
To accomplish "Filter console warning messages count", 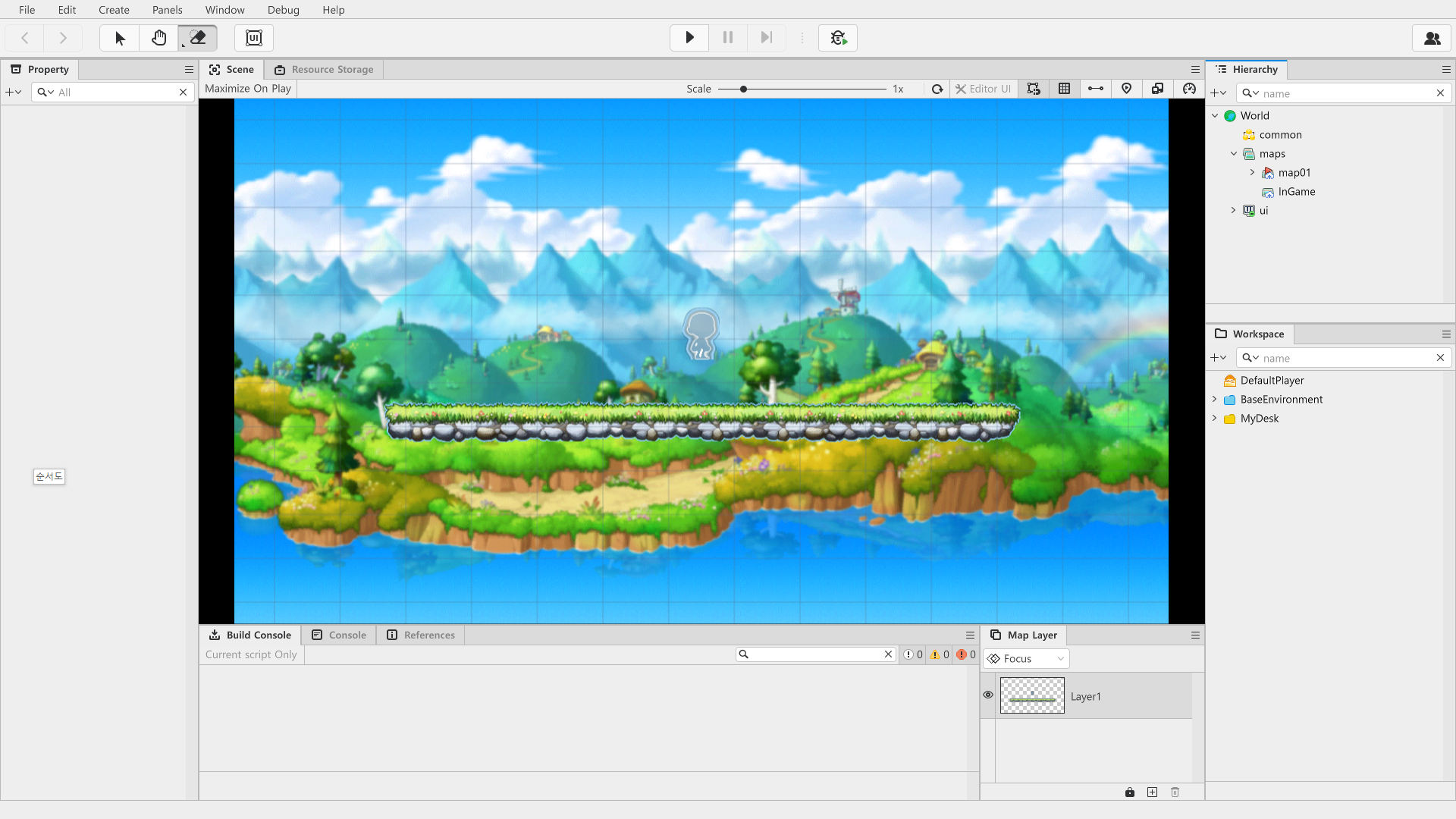I will coord(940,654).
